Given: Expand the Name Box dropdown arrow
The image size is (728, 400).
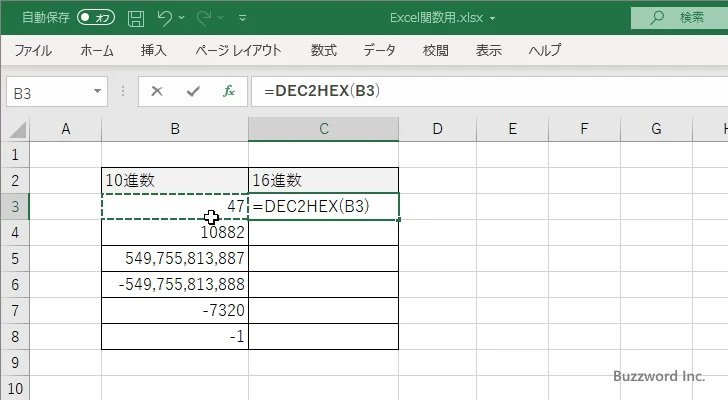Looking at the screenshot, I should coord(97,91).
